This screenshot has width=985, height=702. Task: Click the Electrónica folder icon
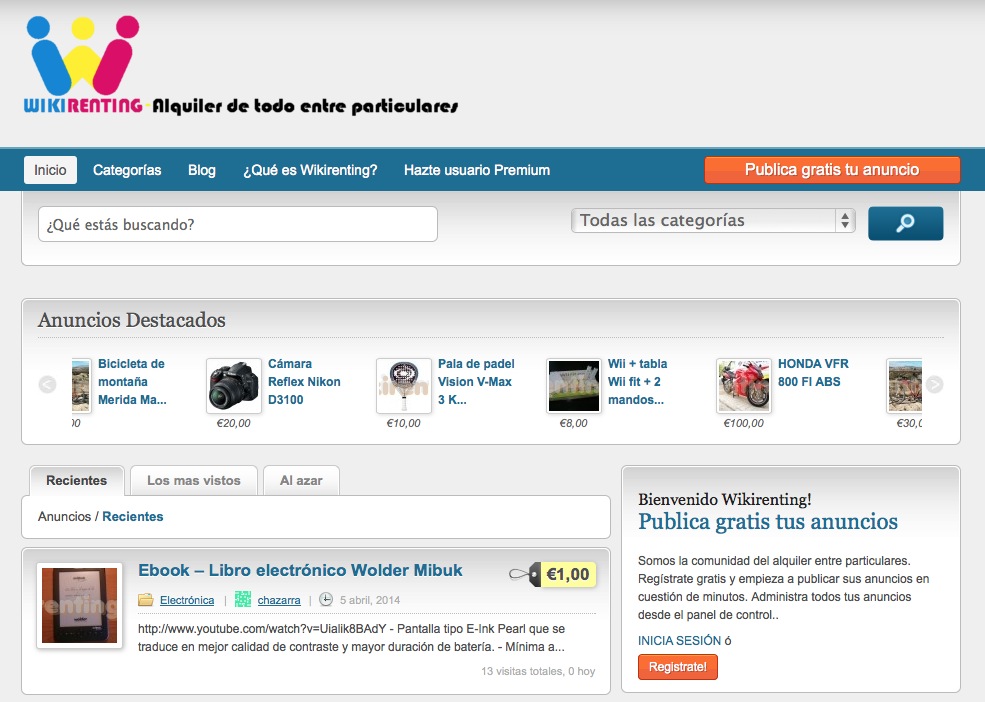tap(146, 600)
